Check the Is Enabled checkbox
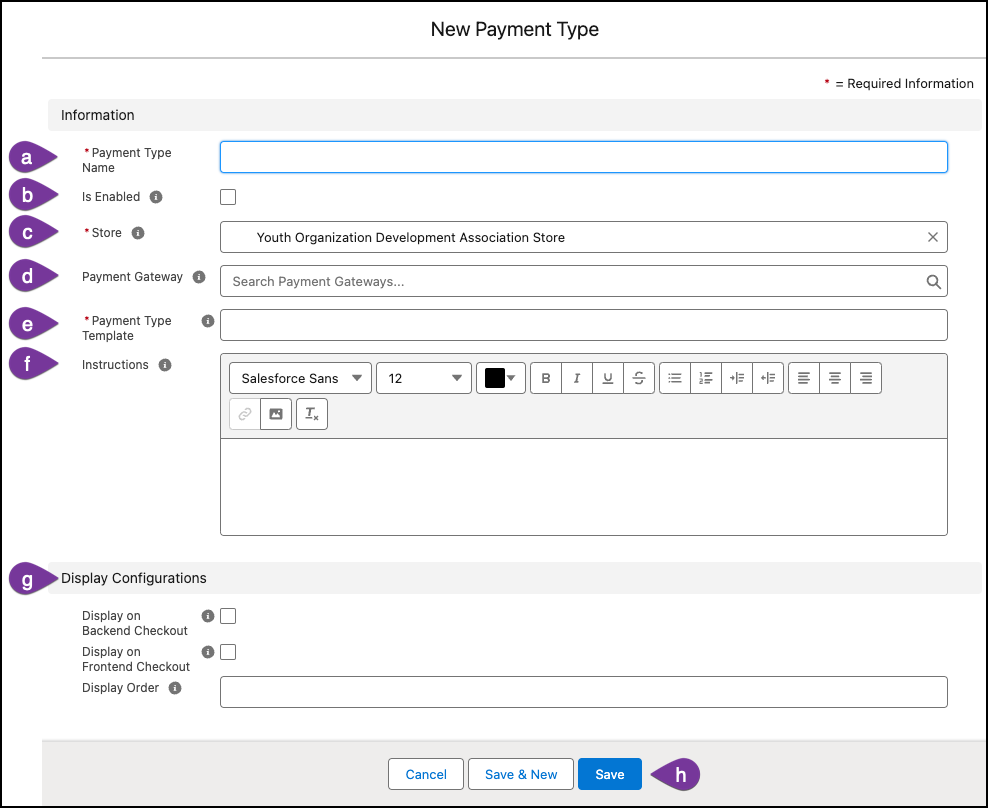The image size is (988, 808). [x=227, y=196]
